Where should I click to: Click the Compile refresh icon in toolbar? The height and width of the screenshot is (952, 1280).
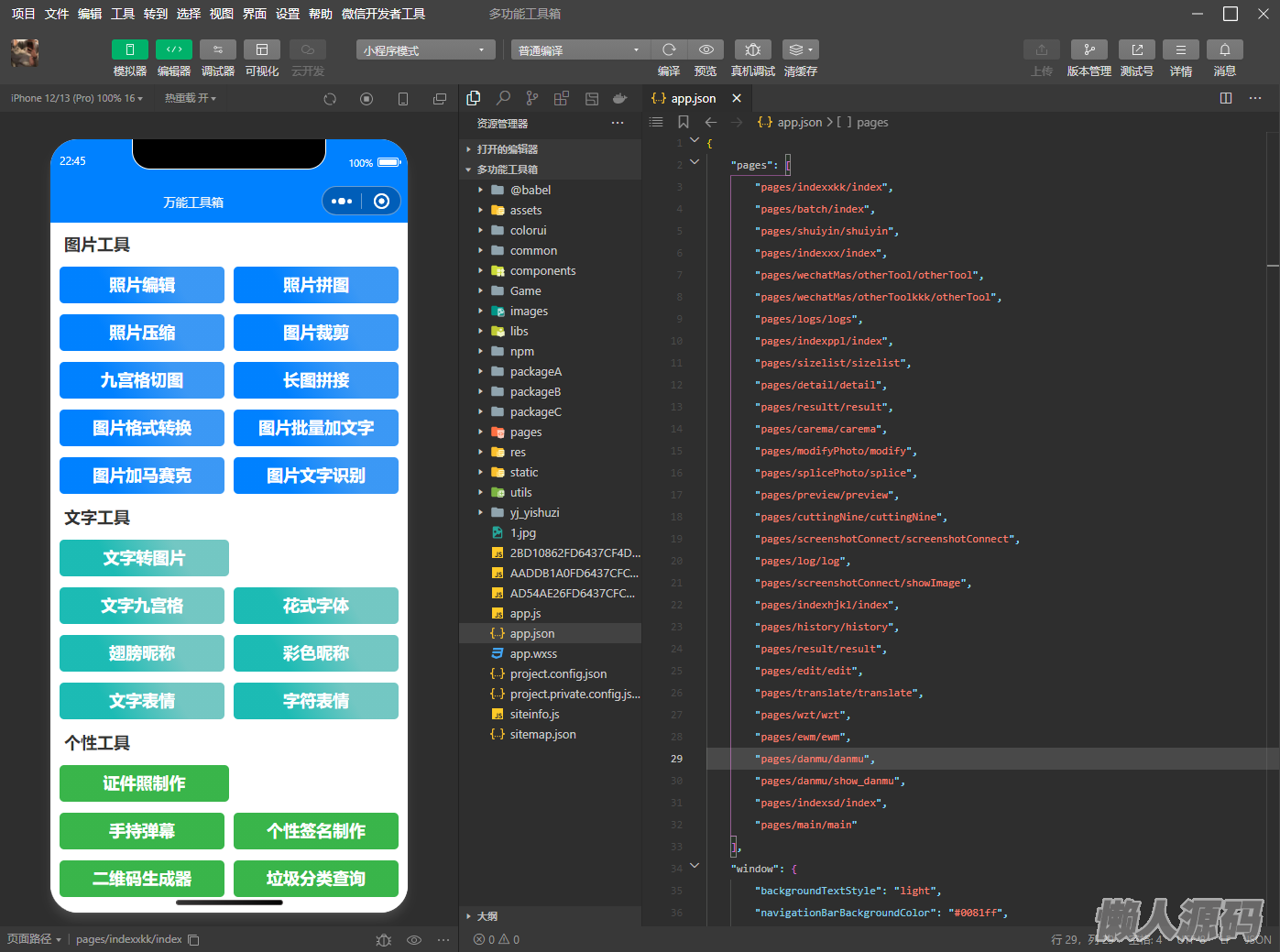coord(669,49)
